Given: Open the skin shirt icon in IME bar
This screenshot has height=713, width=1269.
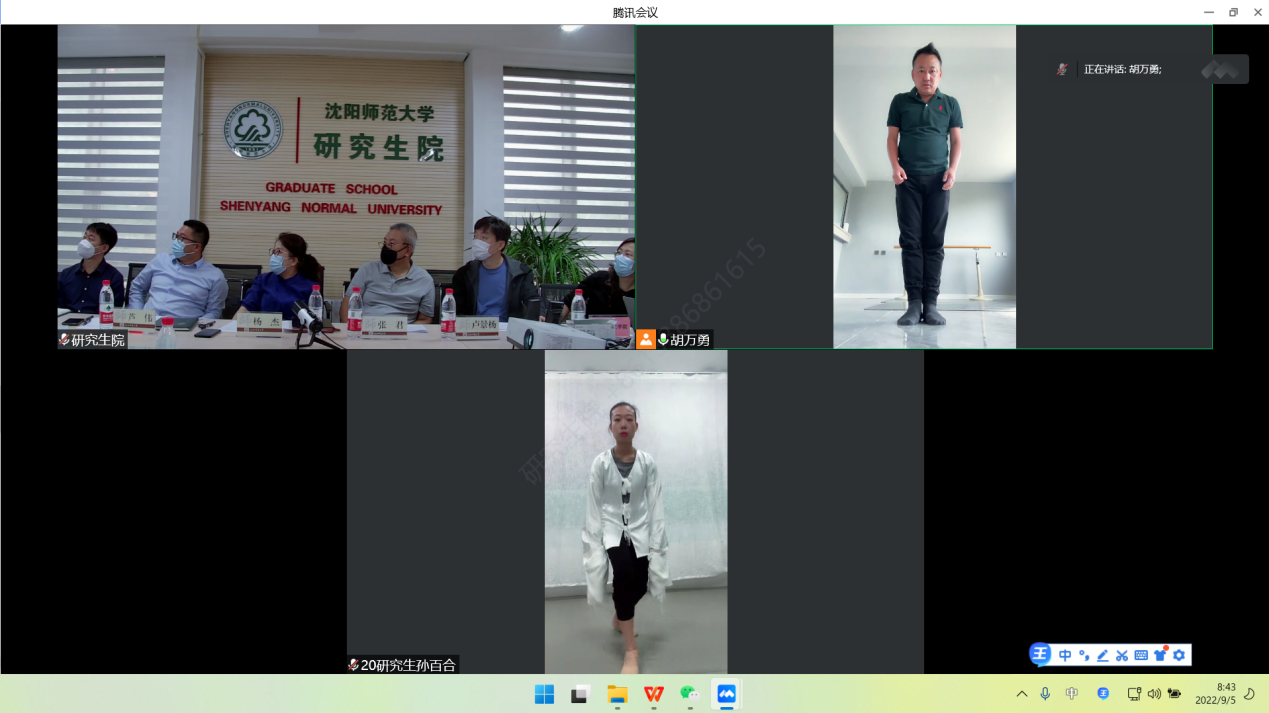Looking at the screenshot, I should pyautogui.click(x=1160, y=655).
